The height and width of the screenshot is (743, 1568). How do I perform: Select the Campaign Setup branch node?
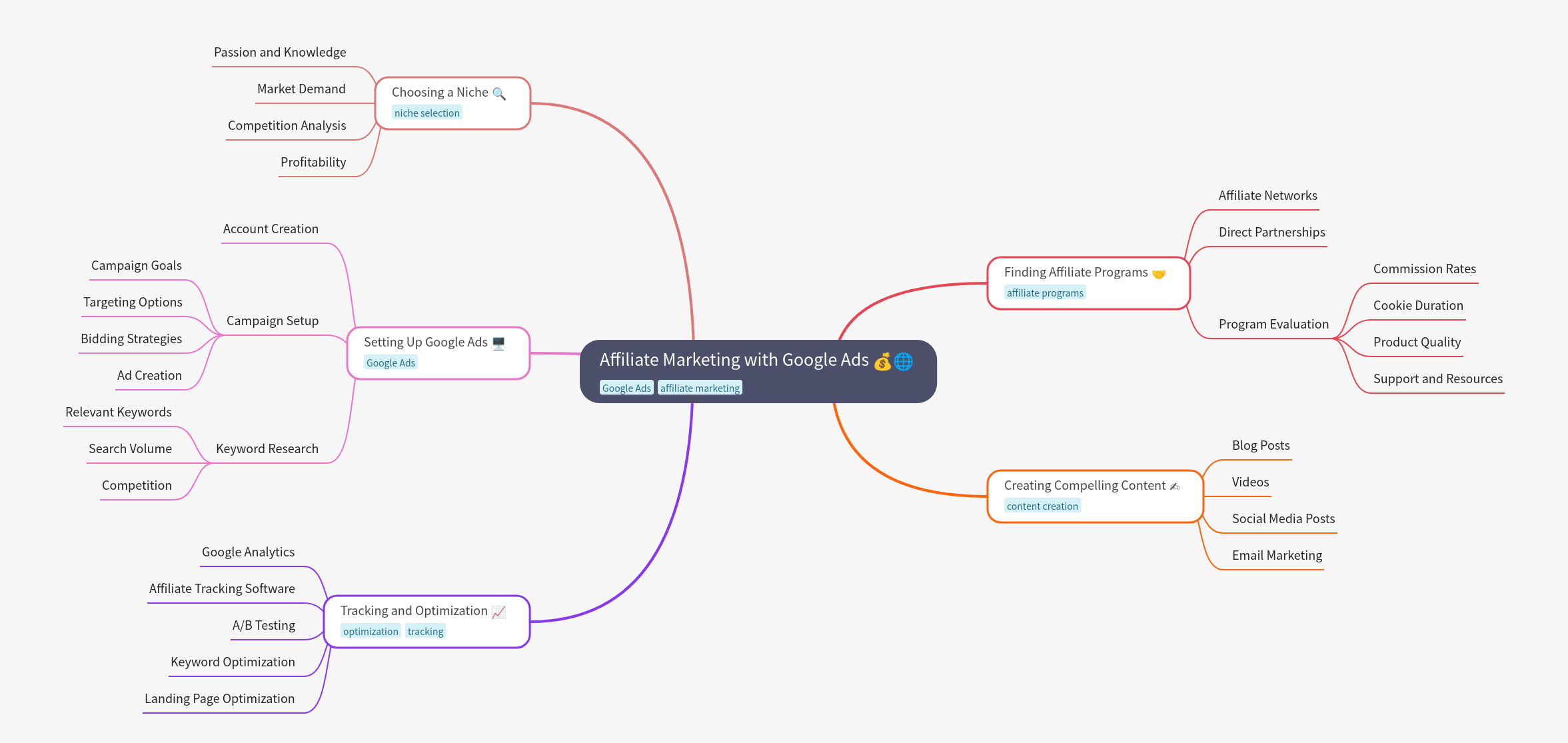[273, 321]
